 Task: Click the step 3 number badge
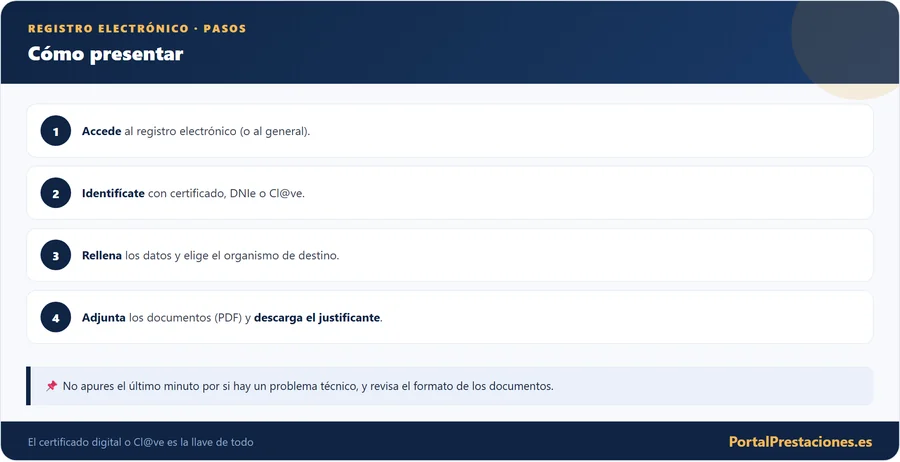56,255
